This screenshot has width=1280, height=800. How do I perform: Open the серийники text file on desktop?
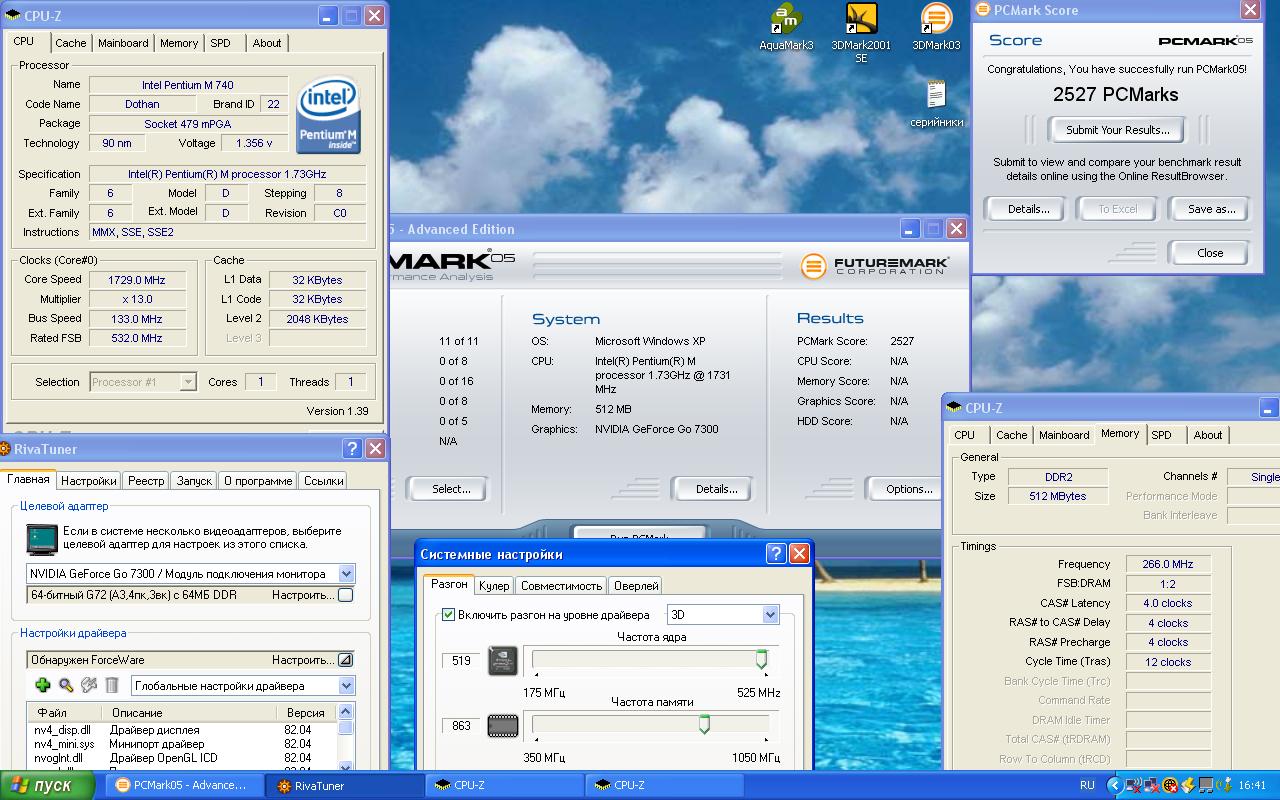click(x=936, y=103)
